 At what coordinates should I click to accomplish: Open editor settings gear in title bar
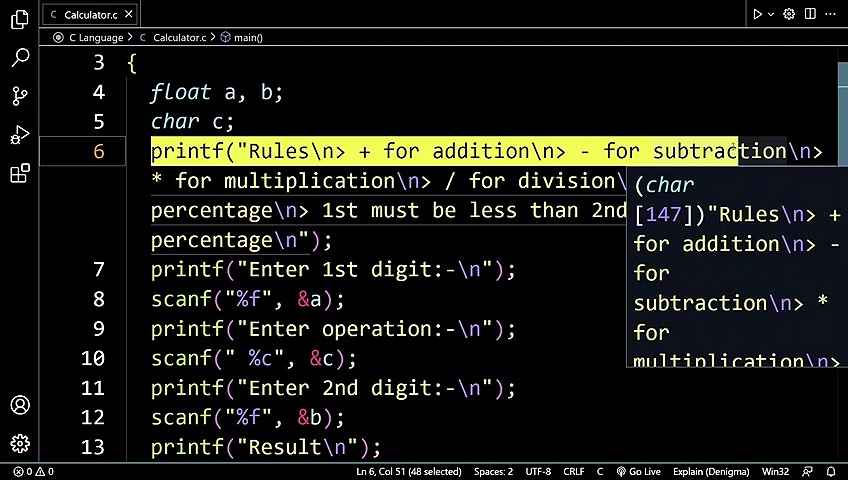coord(789,14)
